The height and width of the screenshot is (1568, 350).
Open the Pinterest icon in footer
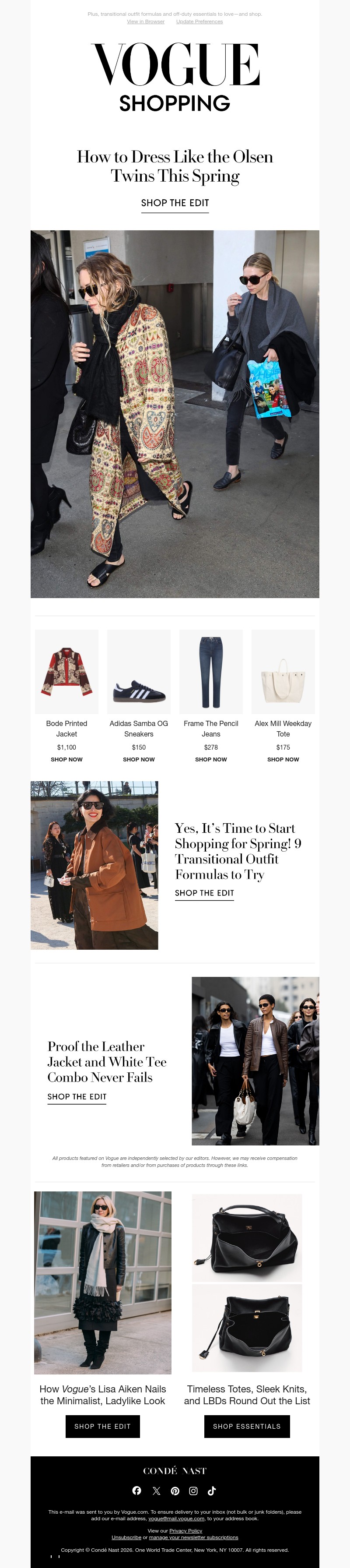[175, 1490]
